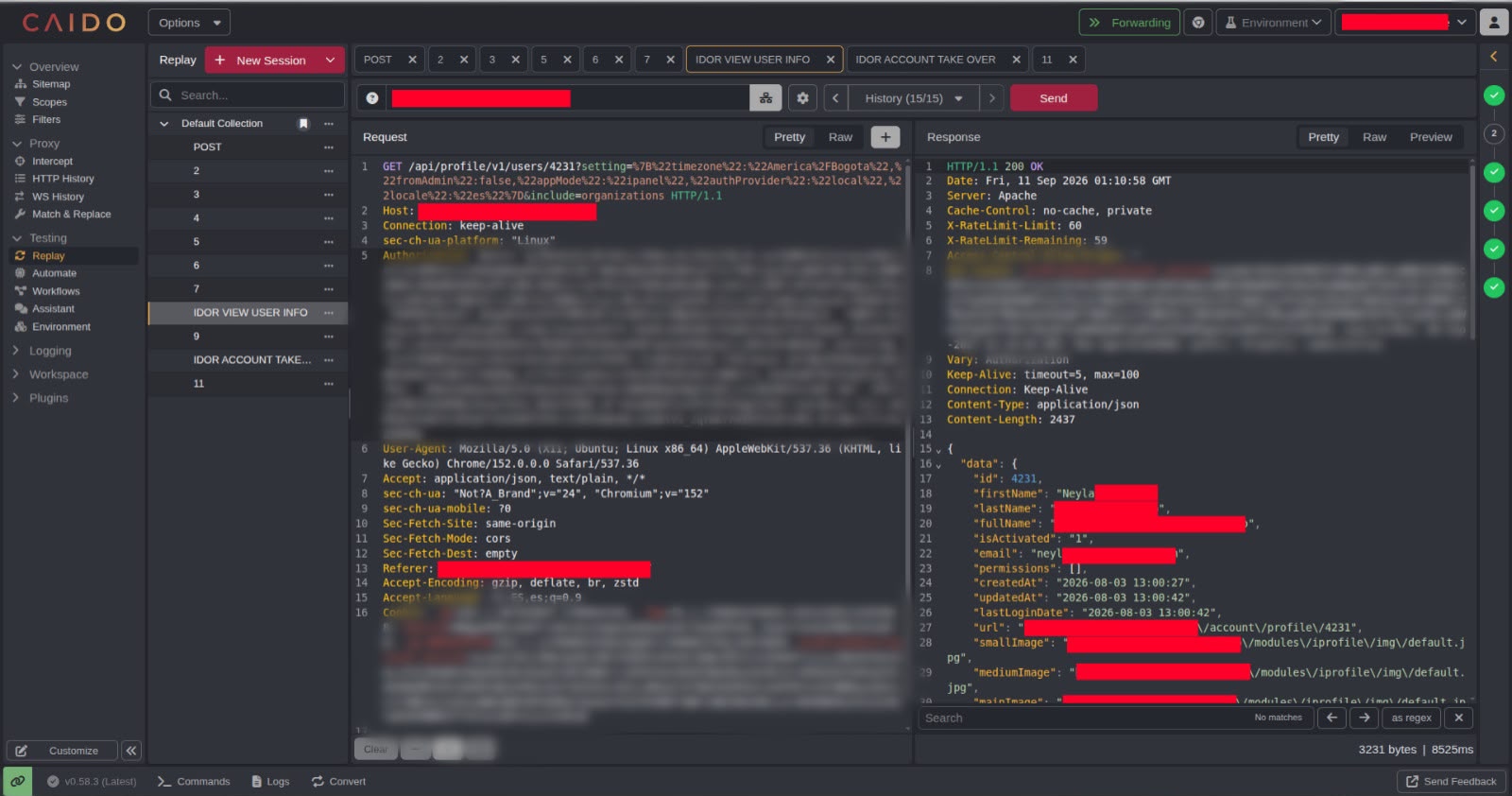Go to next history entry arrow

click(x=991, y=98)
